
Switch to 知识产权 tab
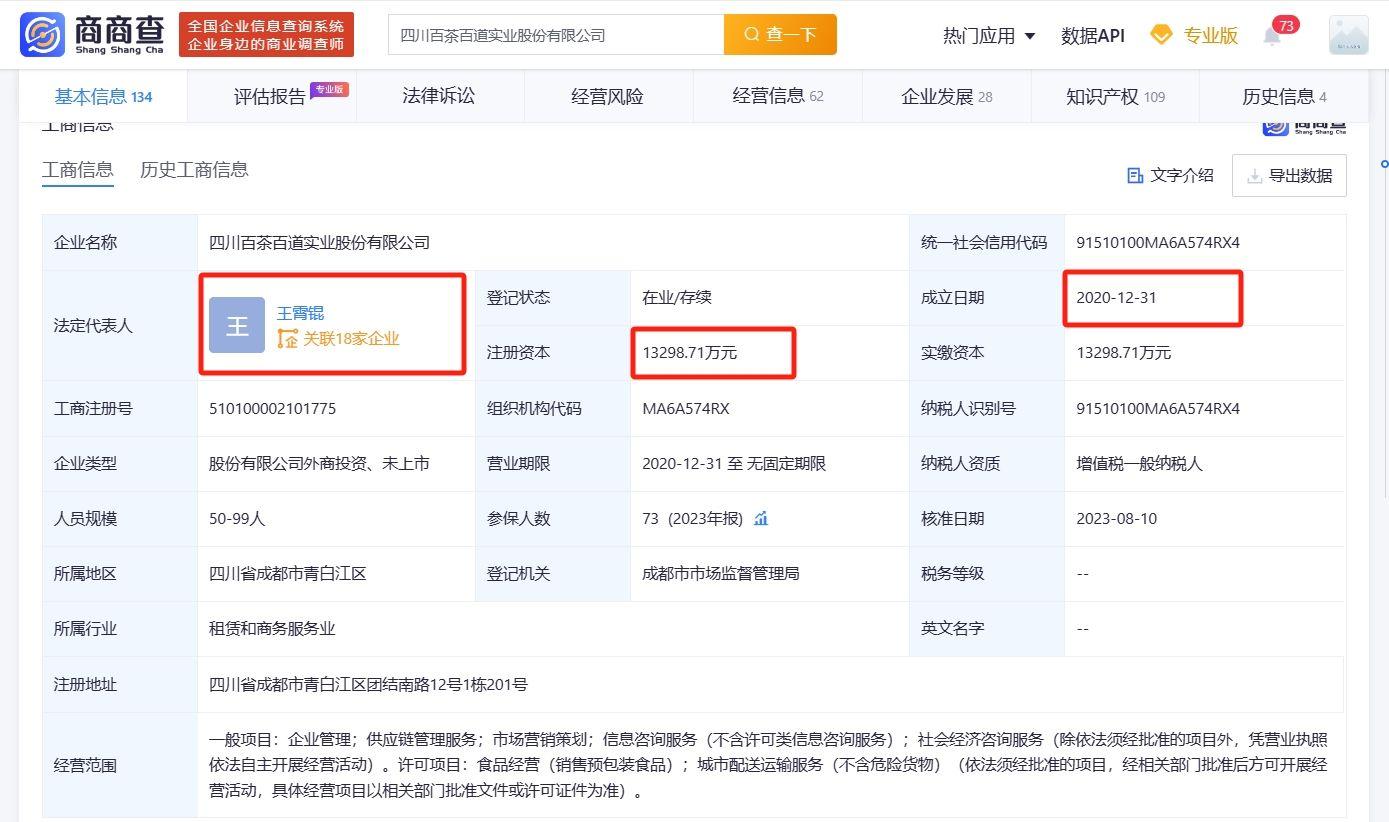tap(1114, 96)
